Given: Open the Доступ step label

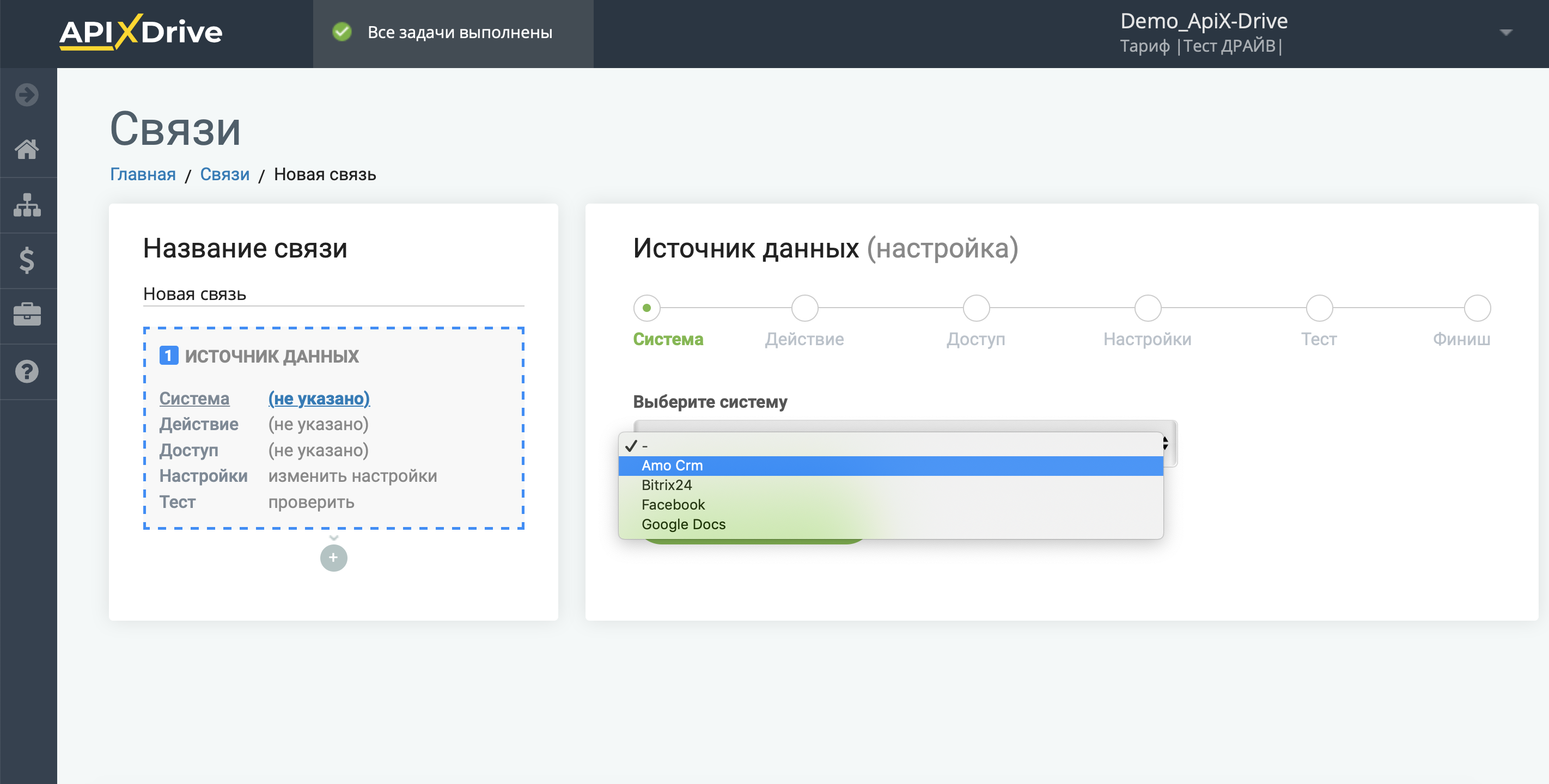Looking at the screenshot, I should tap(976, 339).
